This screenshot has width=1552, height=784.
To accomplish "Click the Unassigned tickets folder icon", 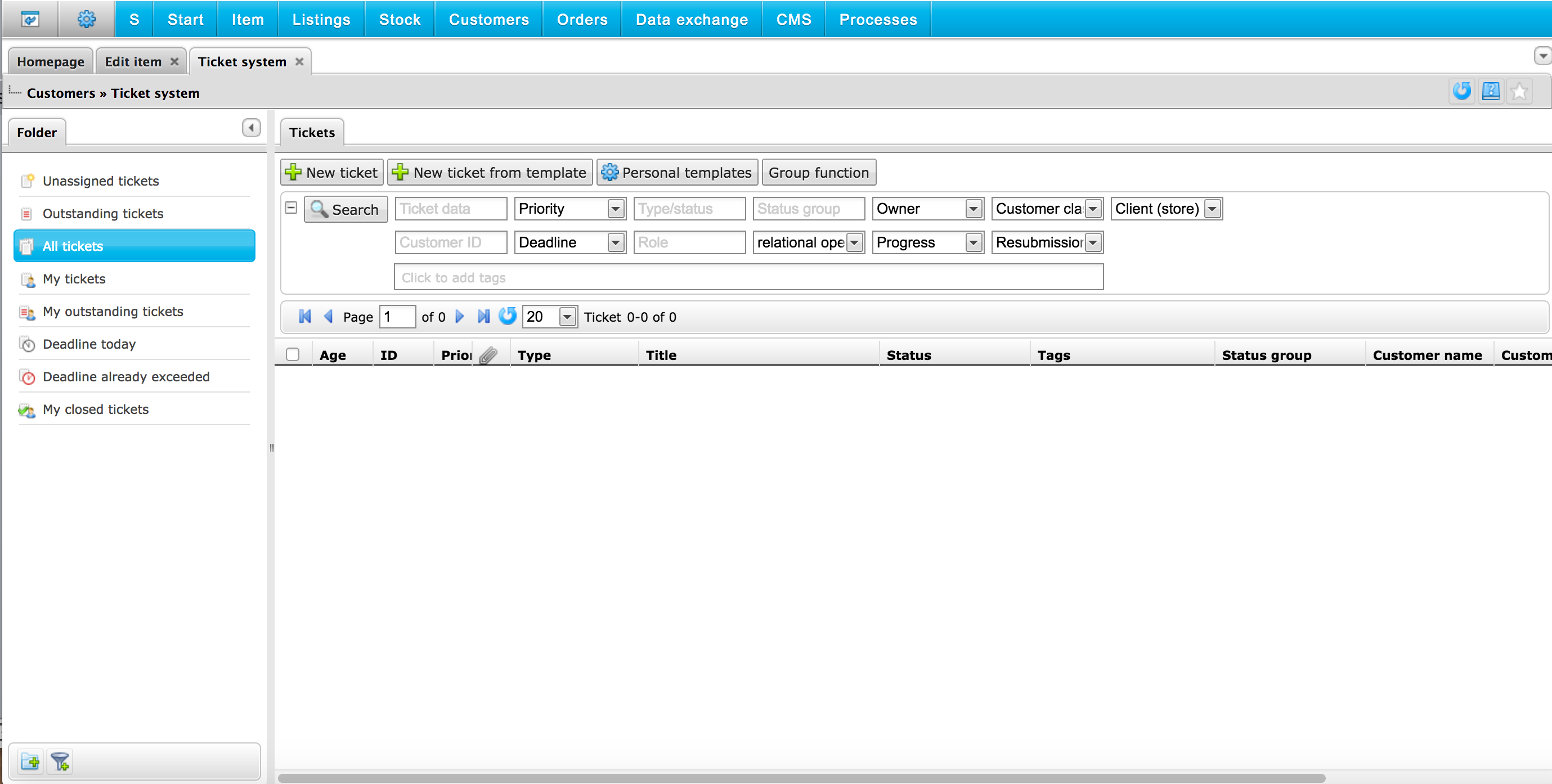I will [27, 181].
